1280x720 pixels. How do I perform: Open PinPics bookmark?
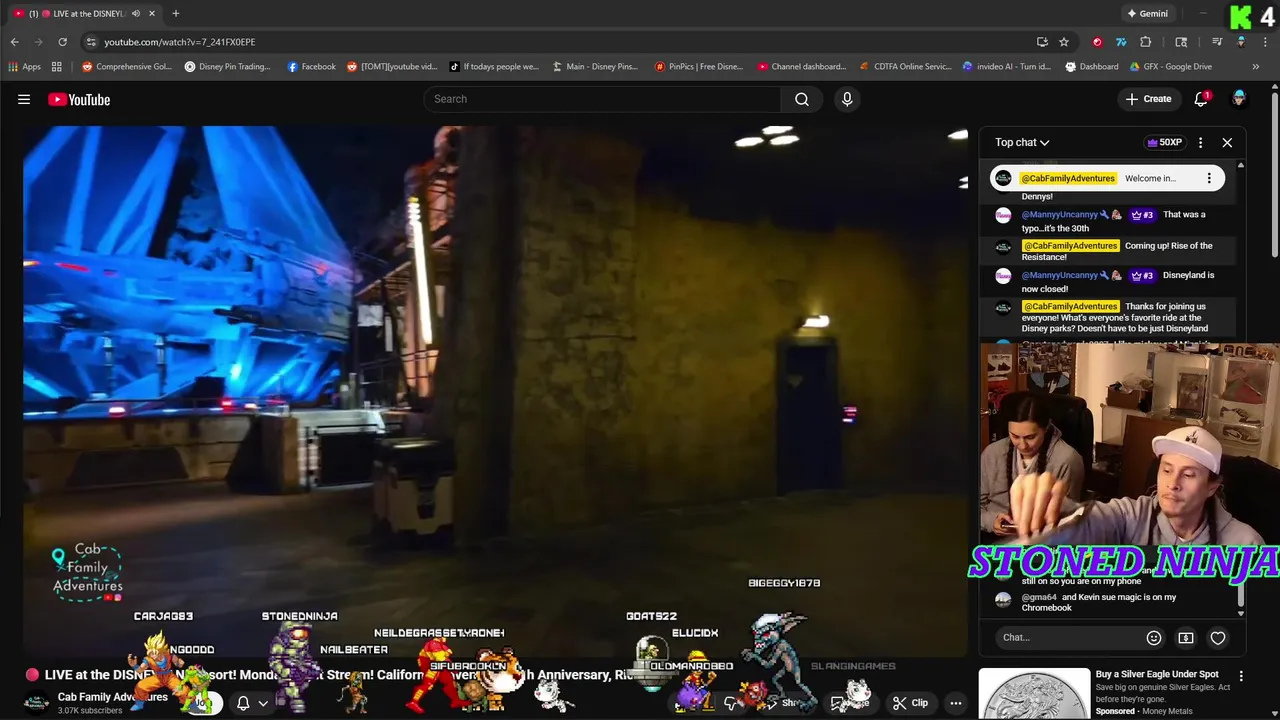pos(699,67)
